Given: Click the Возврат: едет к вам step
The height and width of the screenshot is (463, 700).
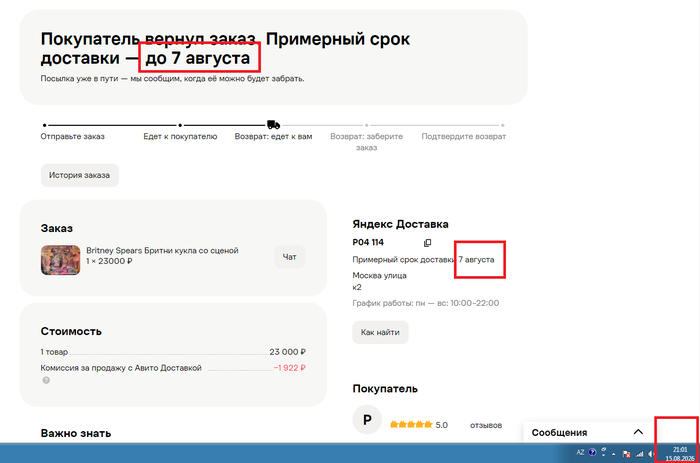Looking at the screenshot, I should (273, 137).
